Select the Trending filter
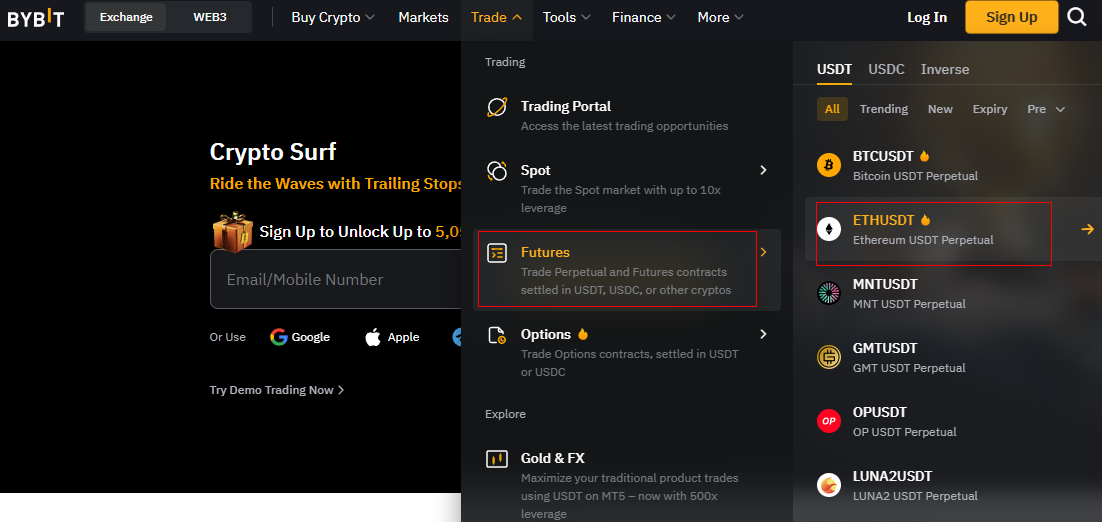 click(883, 109)
